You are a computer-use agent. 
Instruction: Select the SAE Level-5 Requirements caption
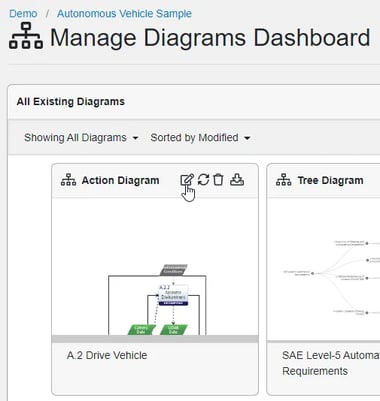click(331, 363)
